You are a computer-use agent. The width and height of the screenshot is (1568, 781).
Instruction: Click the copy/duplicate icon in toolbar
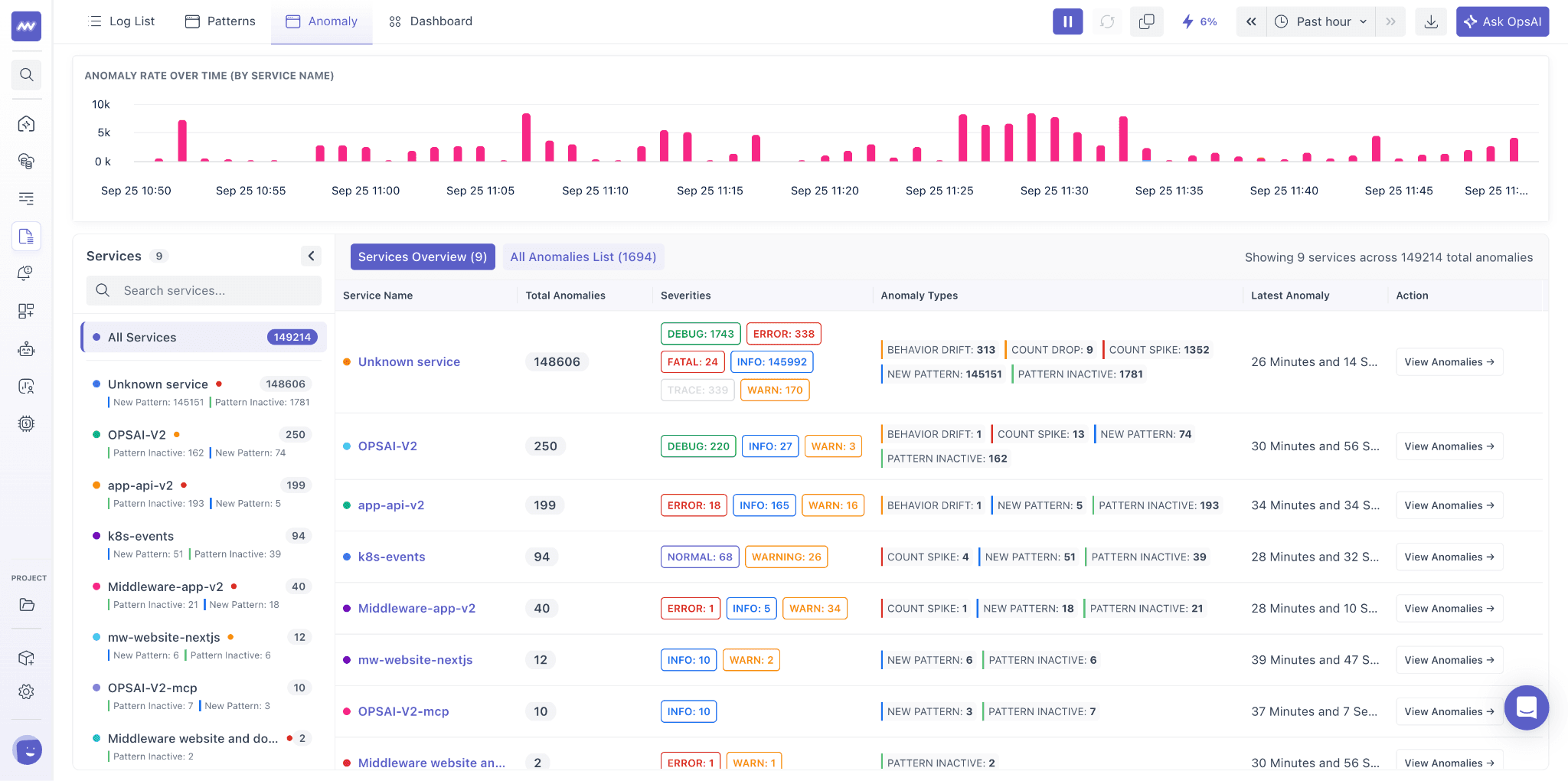(1146, 21)
